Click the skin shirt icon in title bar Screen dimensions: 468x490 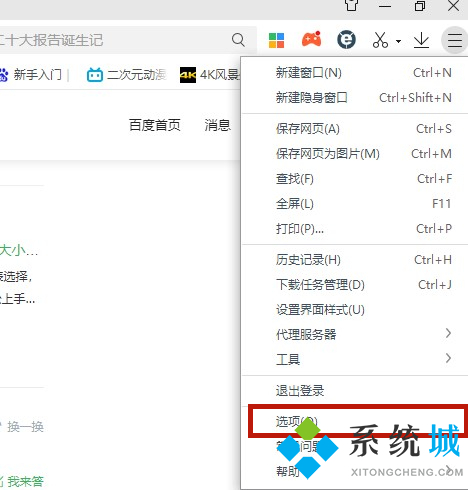click(351, 5)
